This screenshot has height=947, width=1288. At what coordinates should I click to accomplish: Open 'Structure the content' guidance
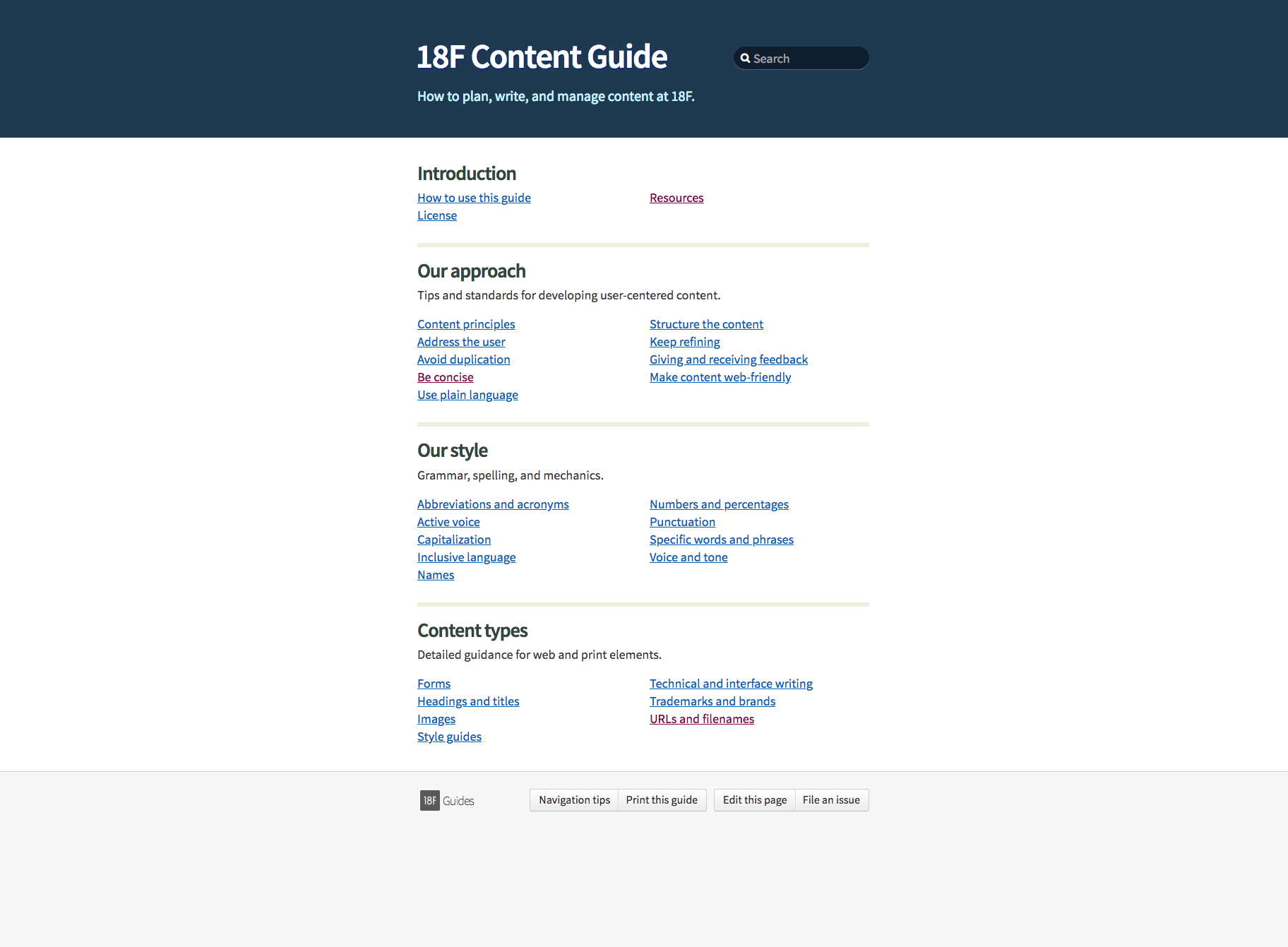click(x=706, y=324)
